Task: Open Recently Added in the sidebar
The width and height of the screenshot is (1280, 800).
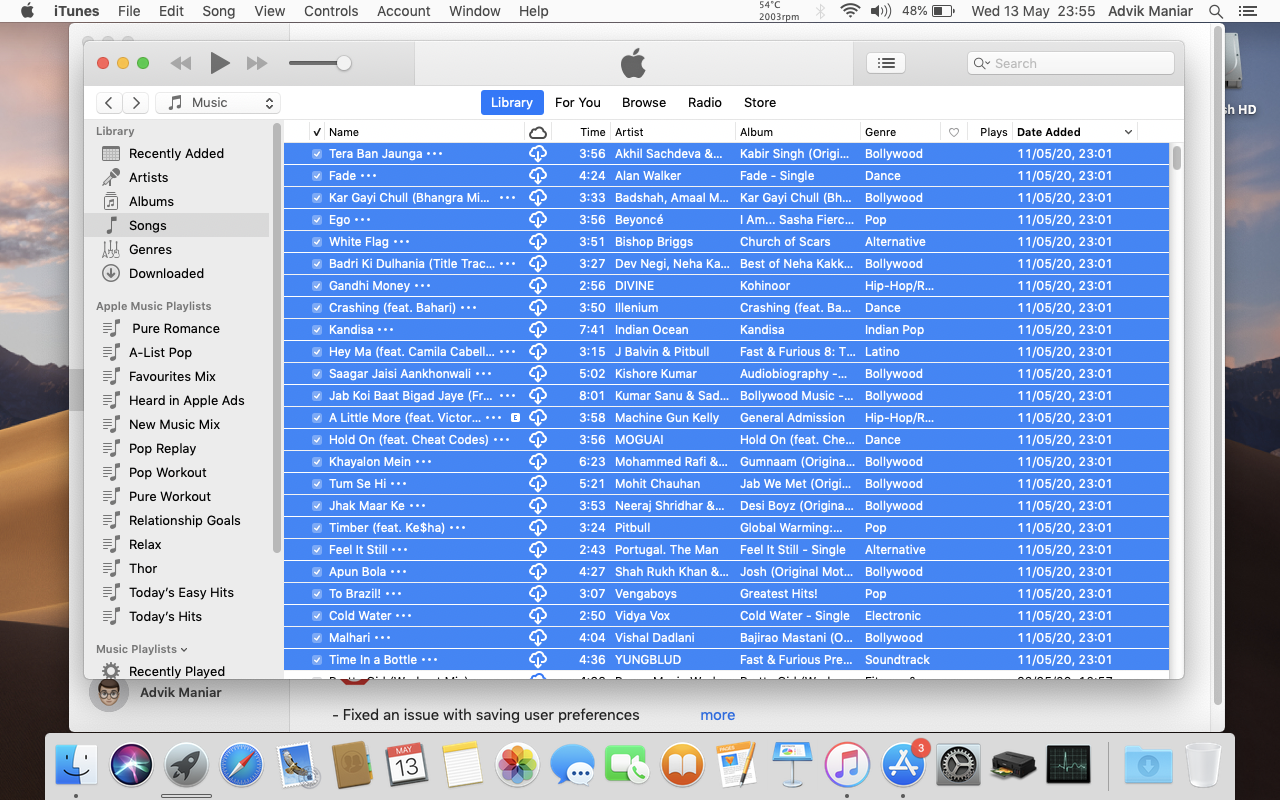Action: click(x=176, y=154)
